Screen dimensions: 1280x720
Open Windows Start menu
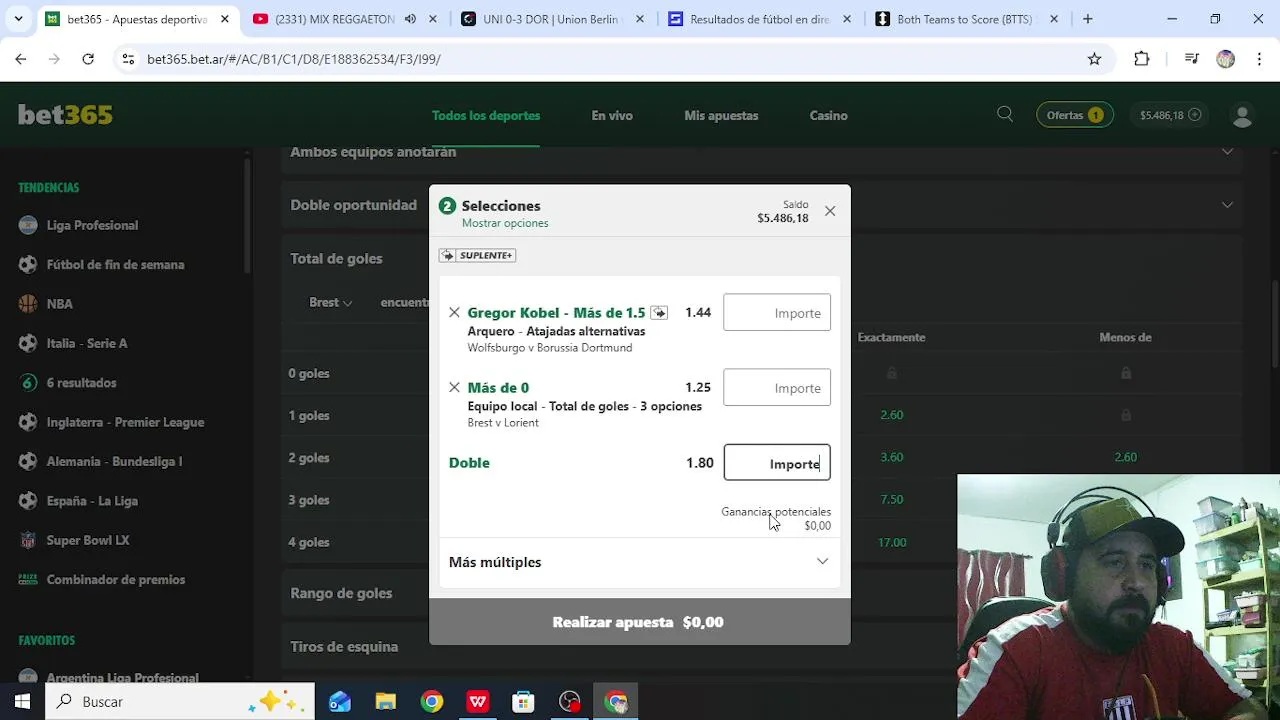22,701
